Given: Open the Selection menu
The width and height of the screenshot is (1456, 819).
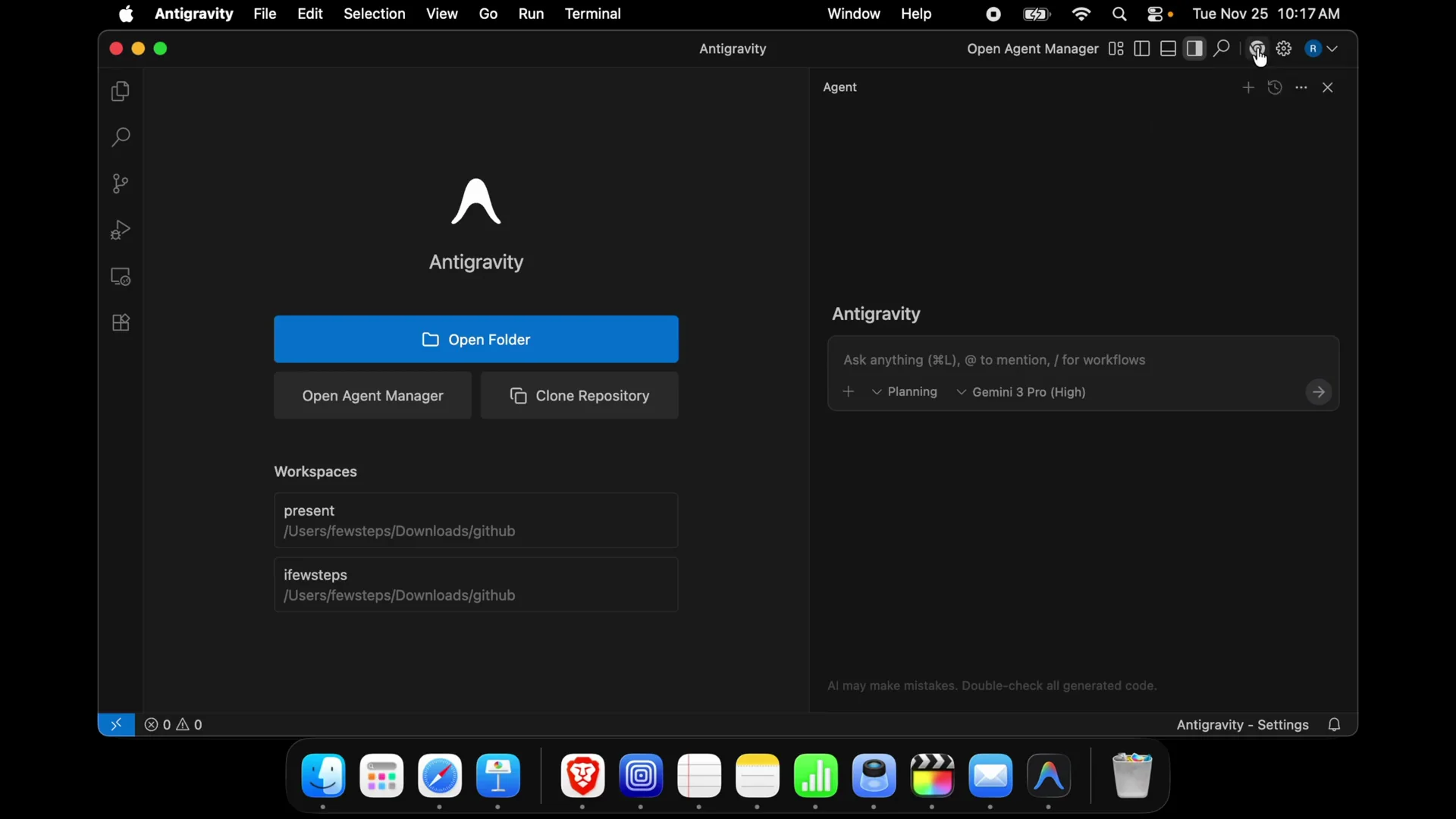Looking at the screenshot, I should 375,14.
